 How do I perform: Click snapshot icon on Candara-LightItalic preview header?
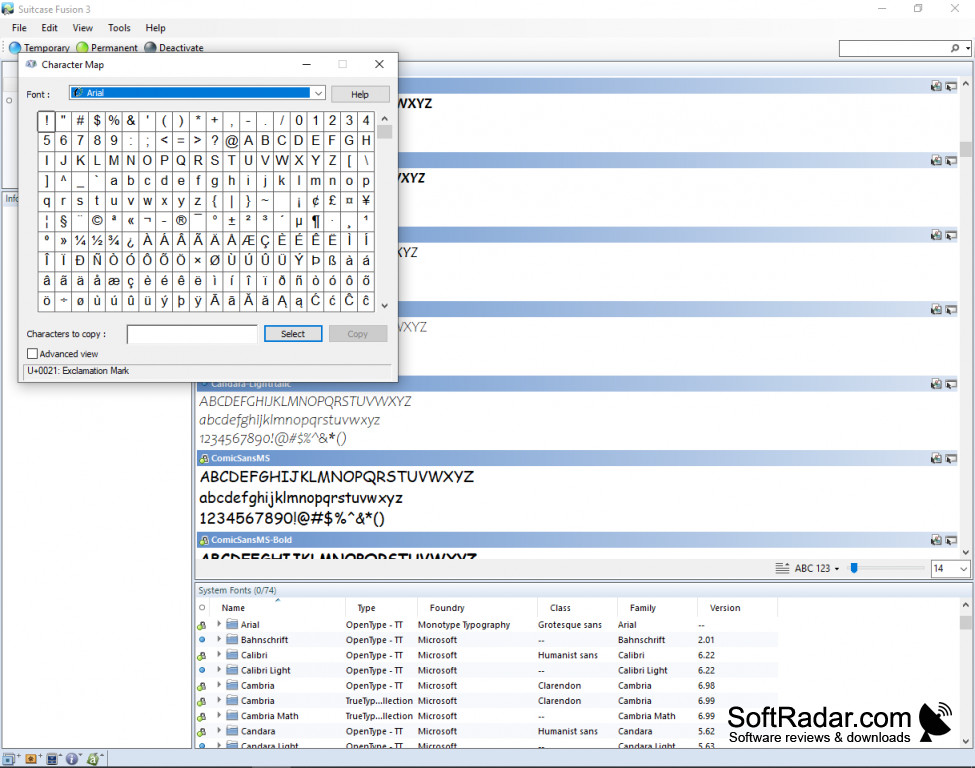point(936,384)
